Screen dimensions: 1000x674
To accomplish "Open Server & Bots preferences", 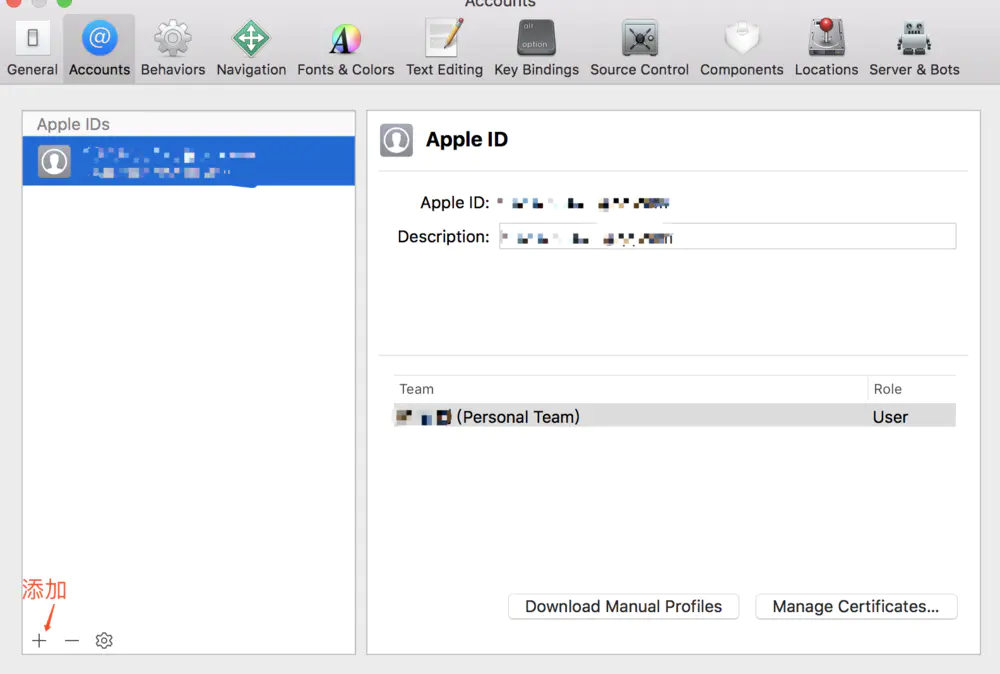I will point(914,49).
